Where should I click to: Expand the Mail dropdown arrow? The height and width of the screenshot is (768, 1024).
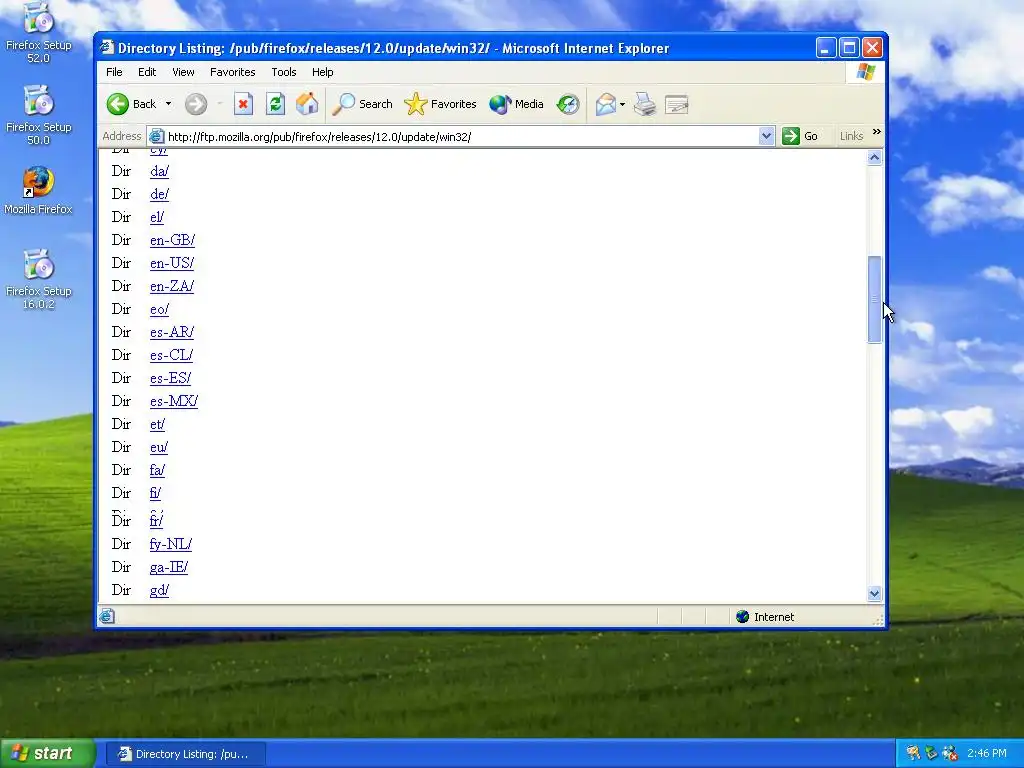pyautogui.click(x=622, y=104)
